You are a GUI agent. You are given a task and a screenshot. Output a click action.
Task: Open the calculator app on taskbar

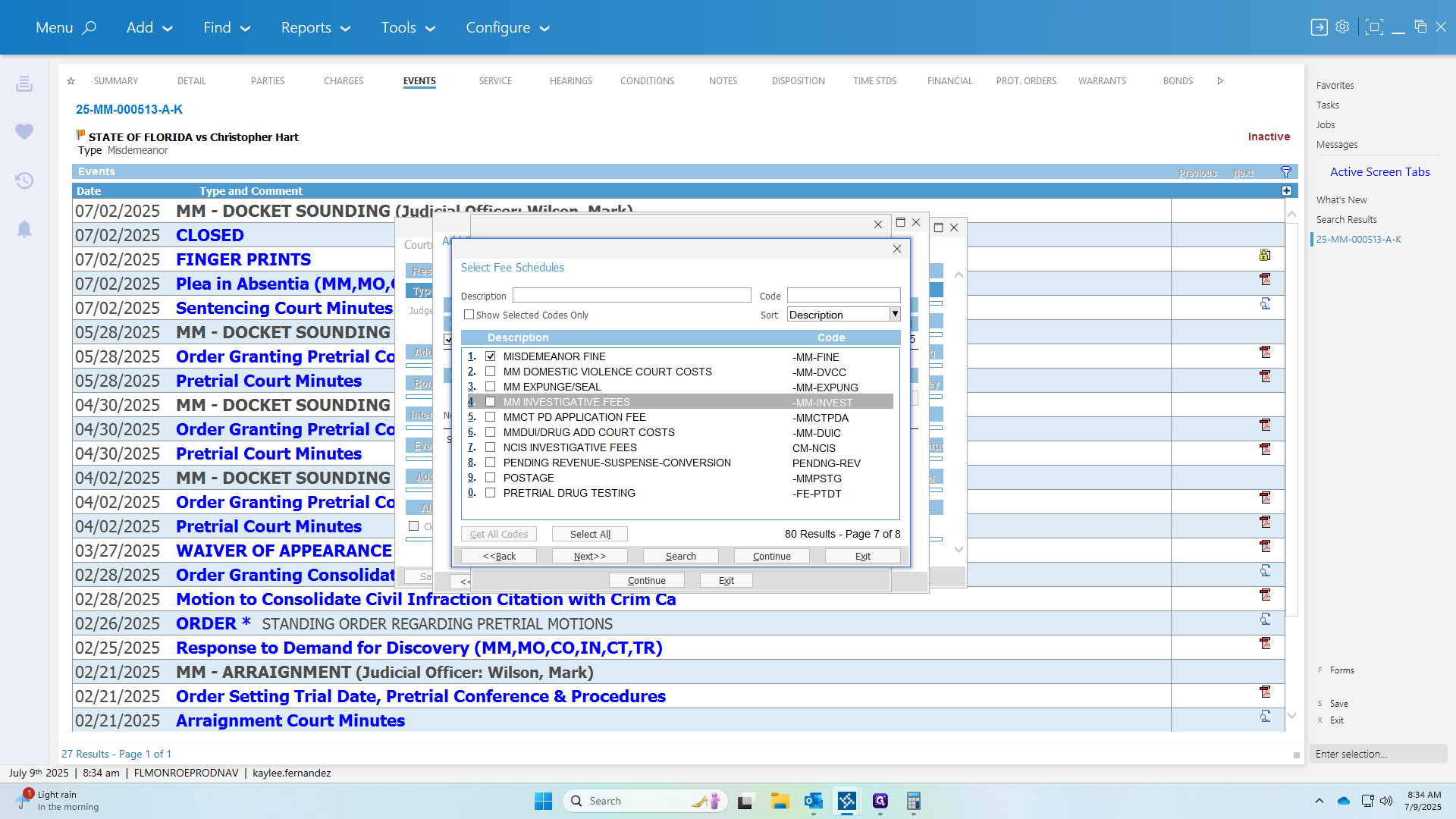click(x=913, y=801)
